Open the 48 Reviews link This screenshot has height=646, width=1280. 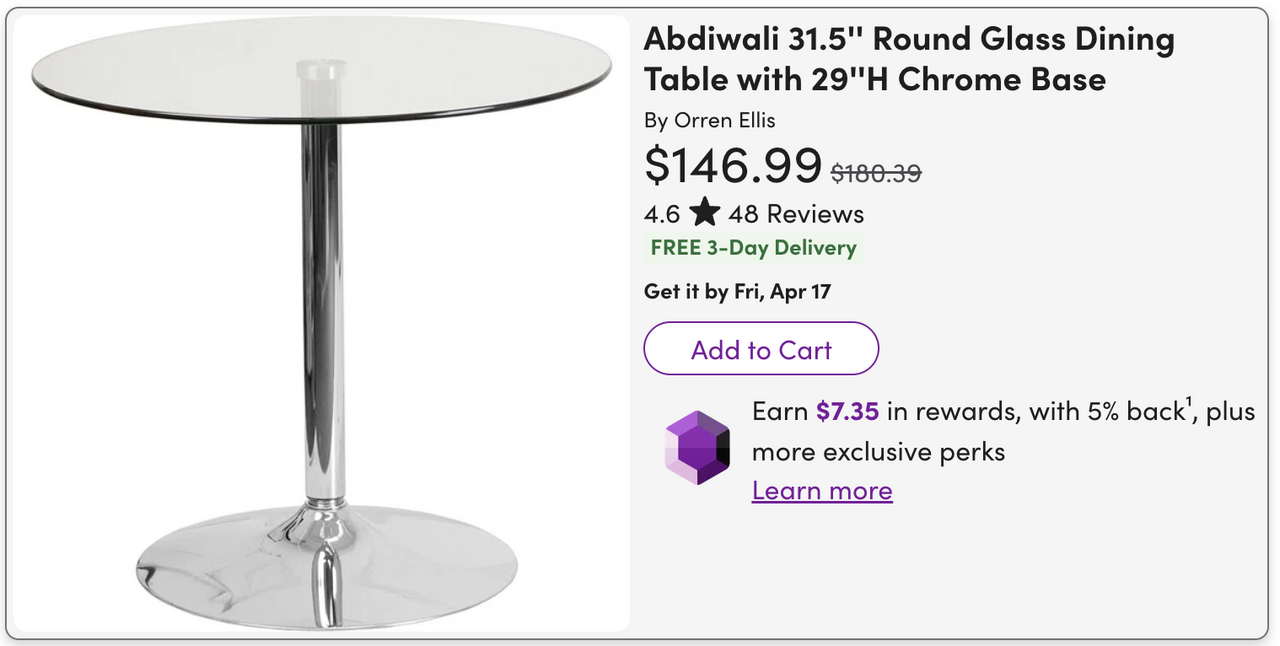(x=796, y=214)
